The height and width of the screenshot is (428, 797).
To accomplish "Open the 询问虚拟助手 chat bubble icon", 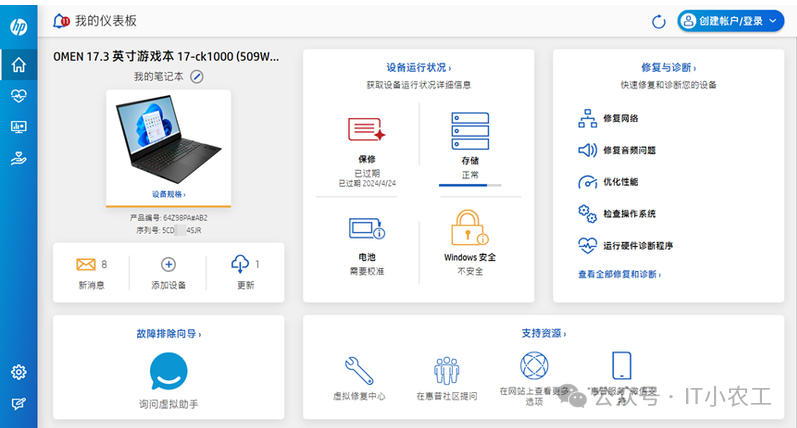I will pos(168,372).
